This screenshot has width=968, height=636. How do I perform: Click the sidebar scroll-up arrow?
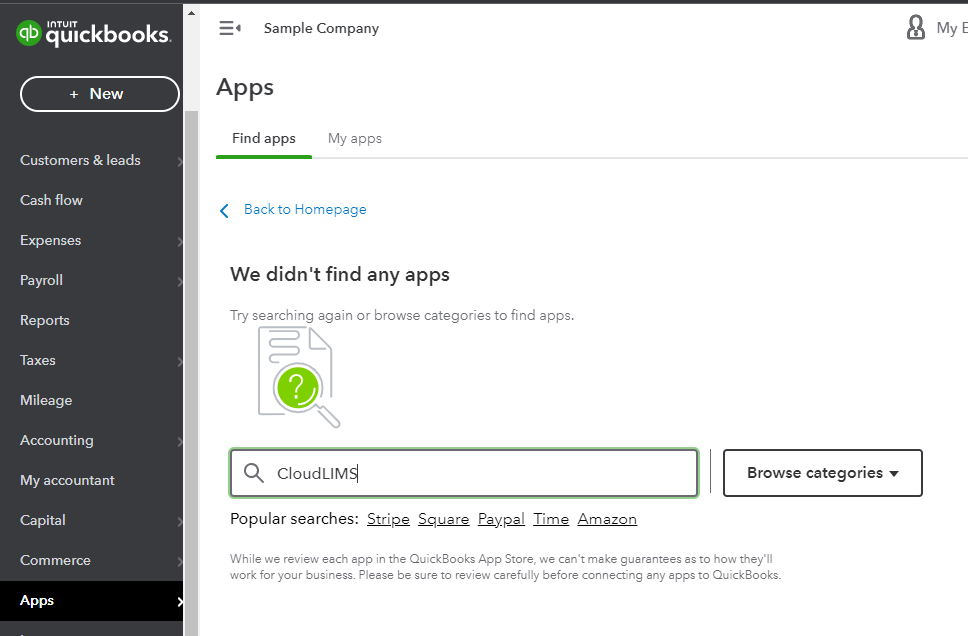click(x=191, y=13)
